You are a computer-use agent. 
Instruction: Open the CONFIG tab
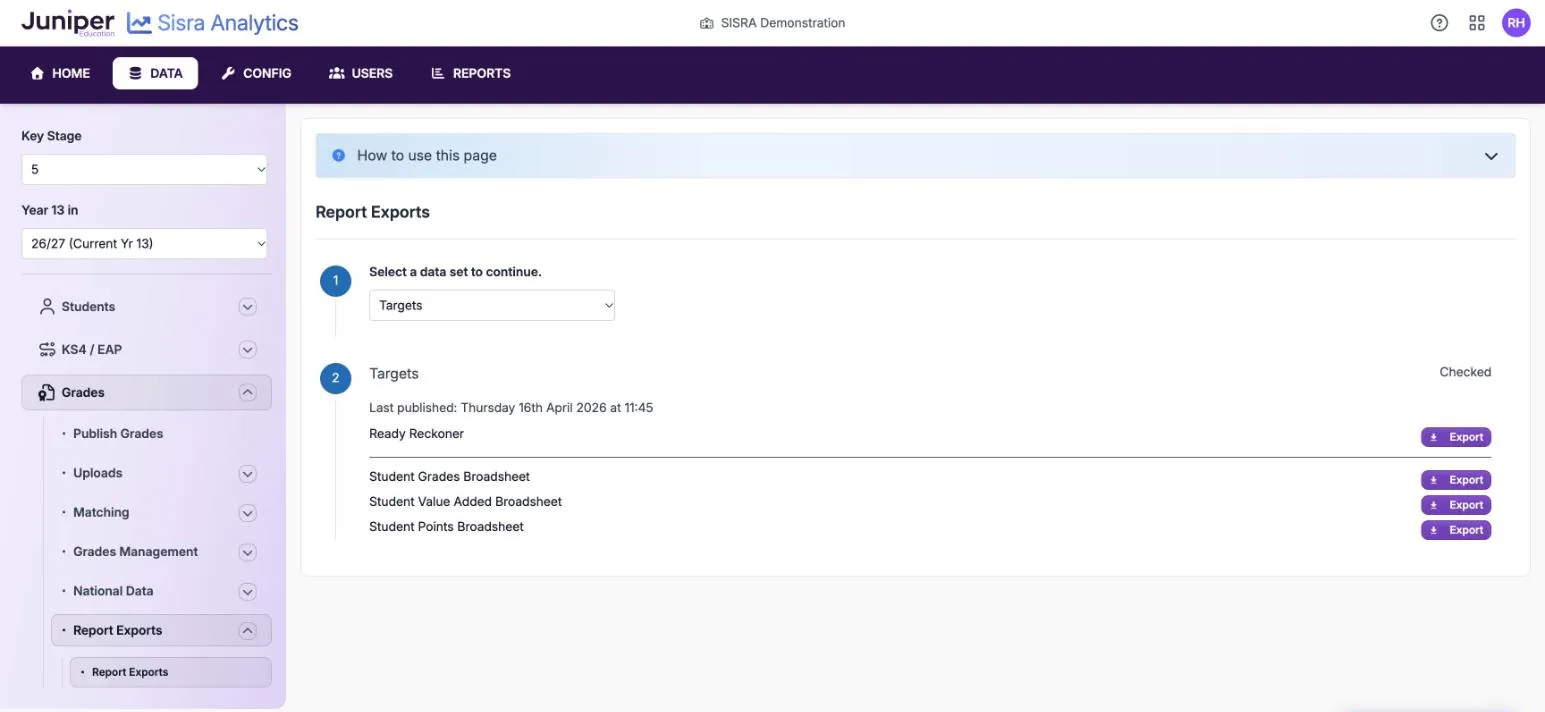click(256, 73)
